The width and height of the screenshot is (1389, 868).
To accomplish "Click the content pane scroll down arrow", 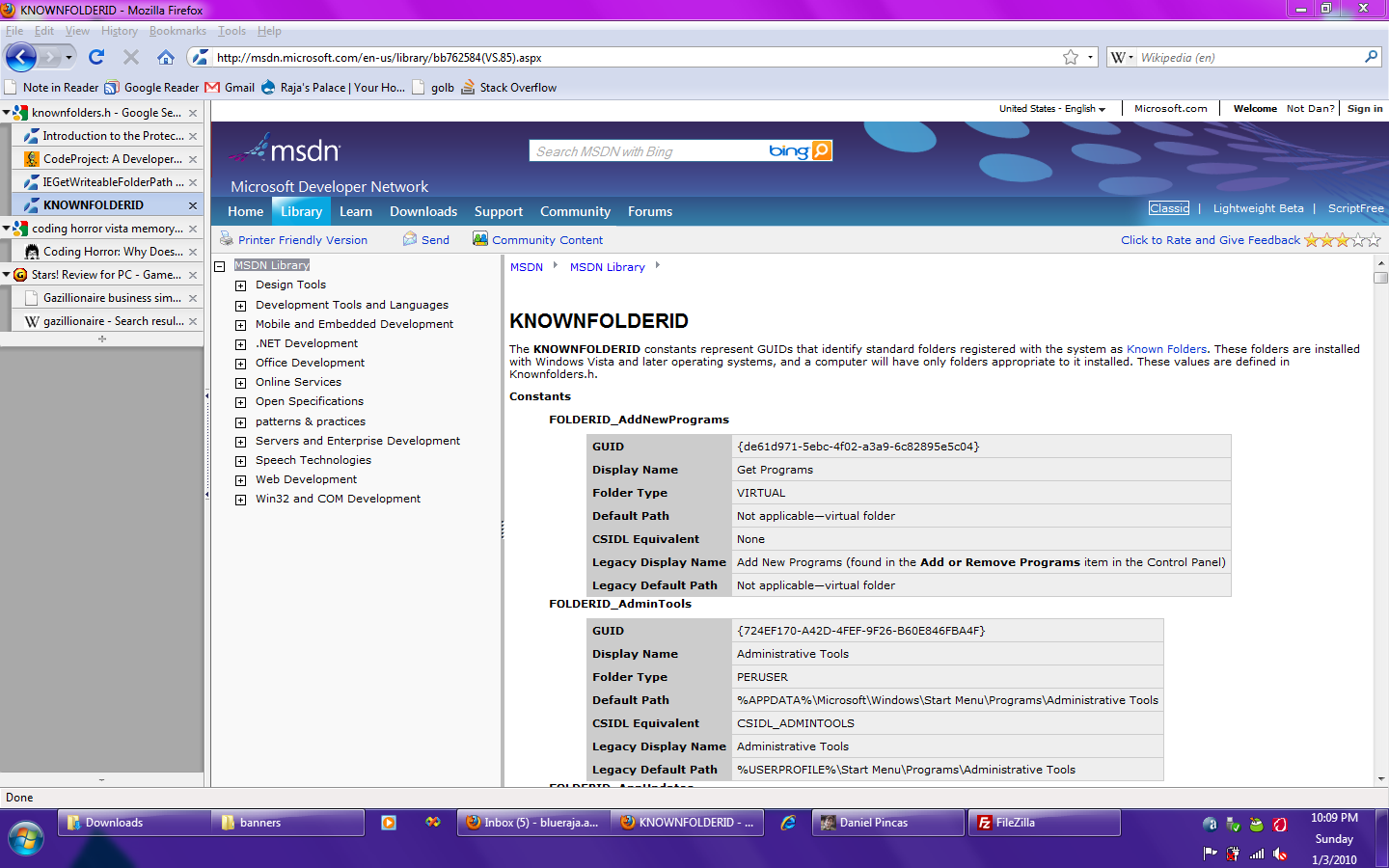I will coord(1380,778).
